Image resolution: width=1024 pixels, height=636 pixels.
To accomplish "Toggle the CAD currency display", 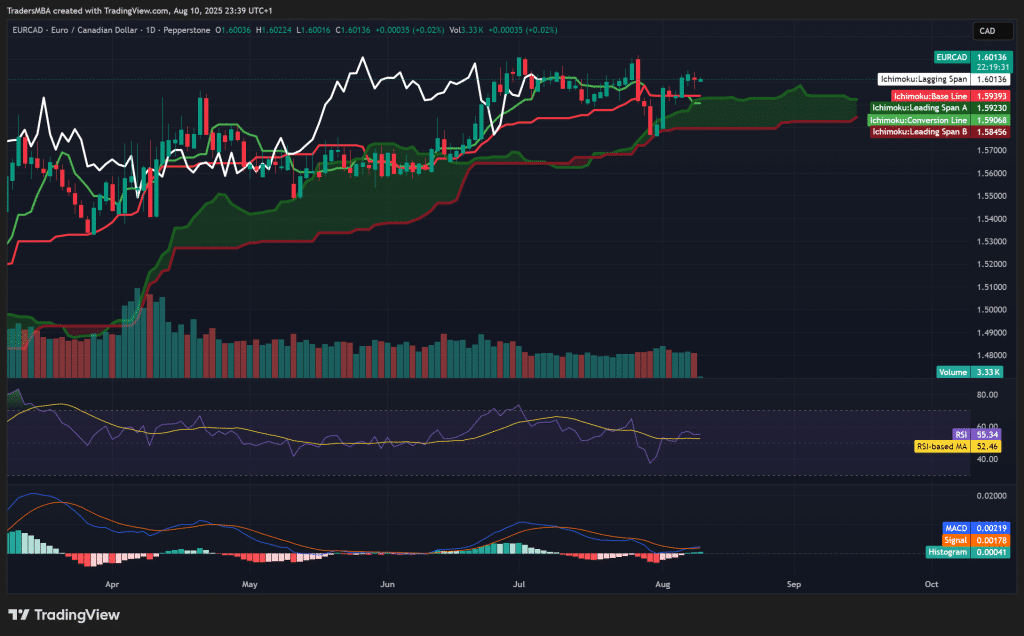I will (x=991, y=31).
